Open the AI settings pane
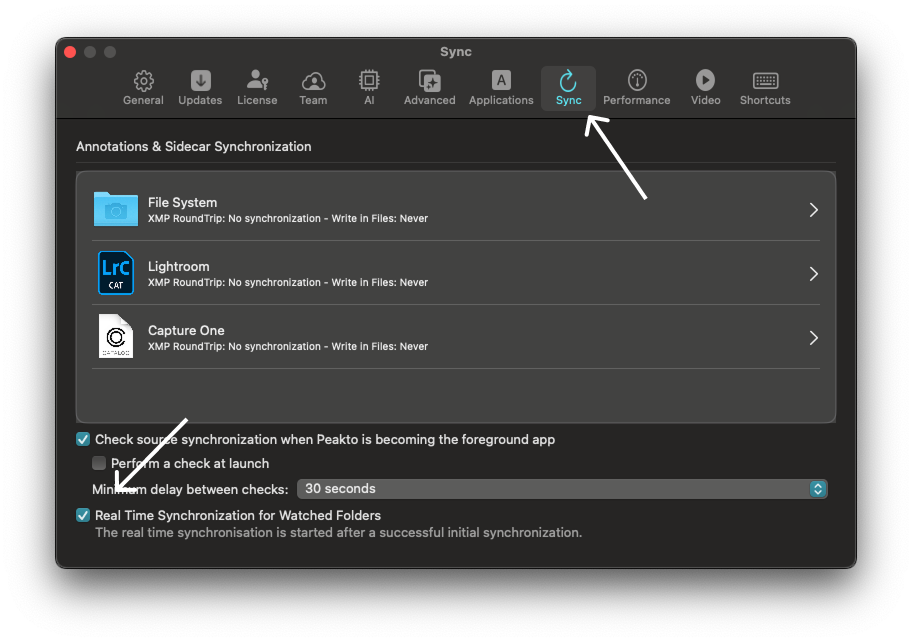 pos(369,88)
